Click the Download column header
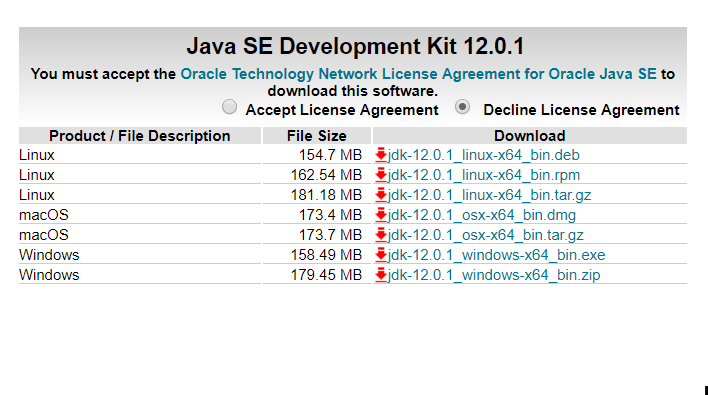The width and height of the screenshot is (708, 395). tap(530, 135)
